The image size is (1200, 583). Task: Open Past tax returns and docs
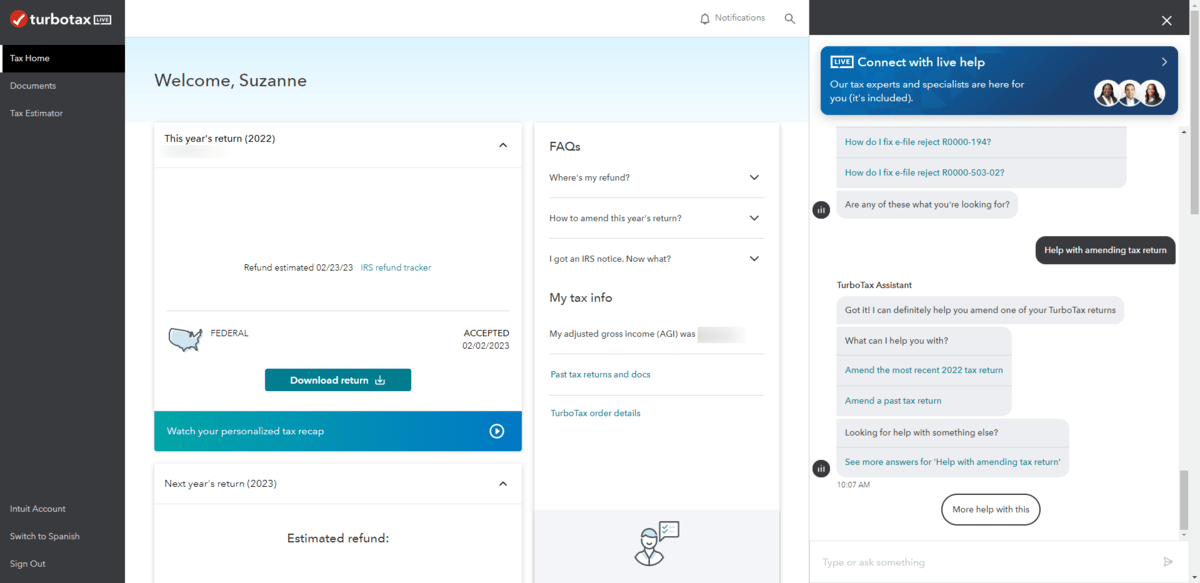click(600, 375)
